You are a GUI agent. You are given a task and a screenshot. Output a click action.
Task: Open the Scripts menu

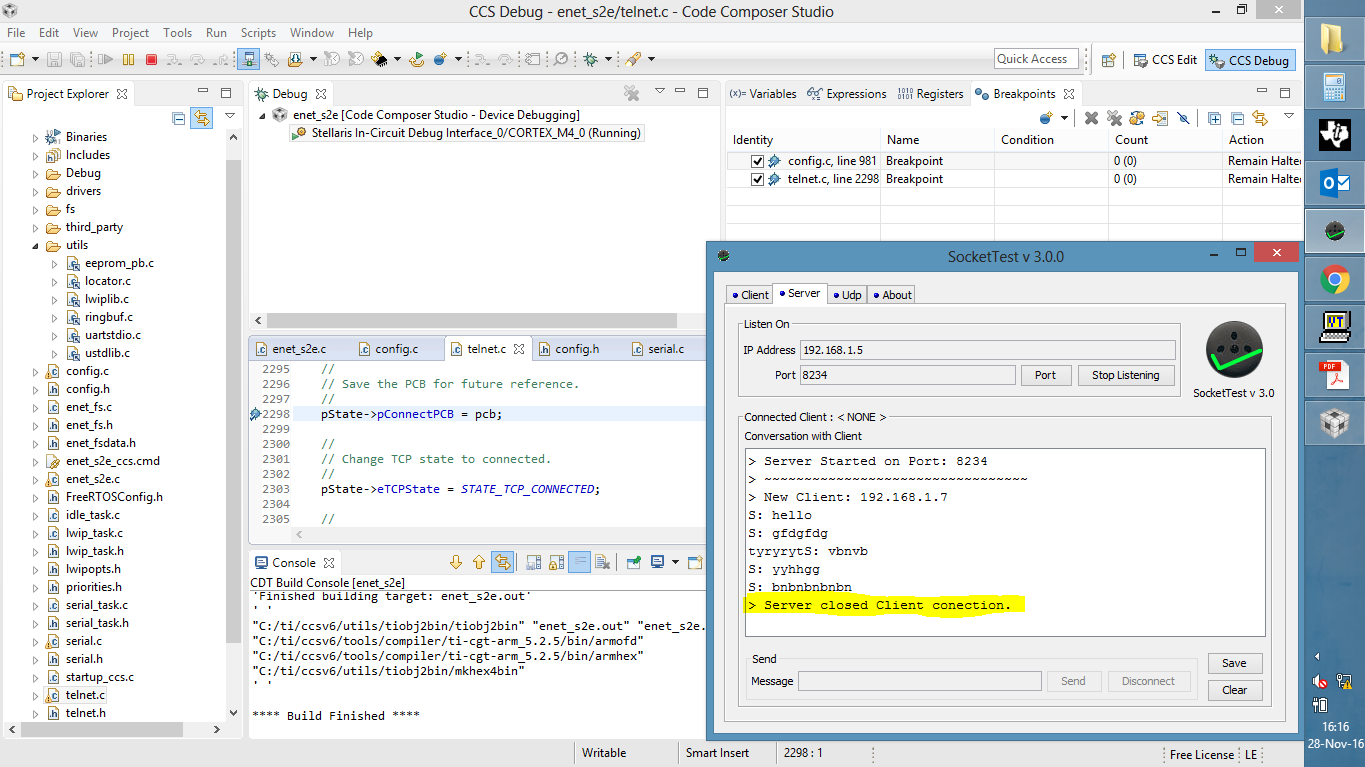coord(259,33)
